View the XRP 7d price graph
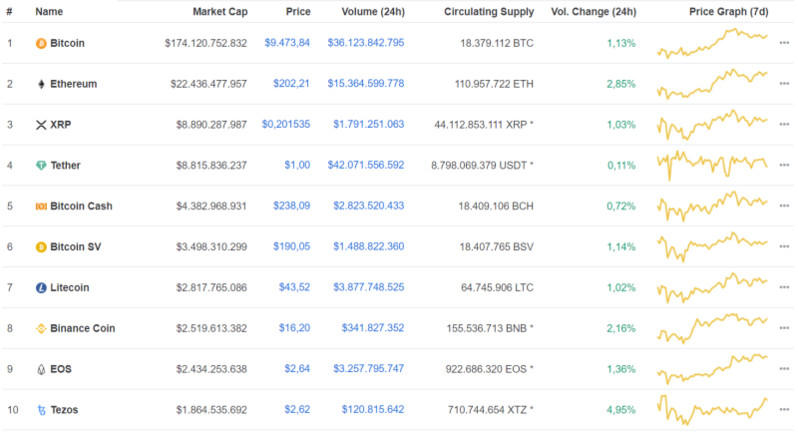 point(713,125)
